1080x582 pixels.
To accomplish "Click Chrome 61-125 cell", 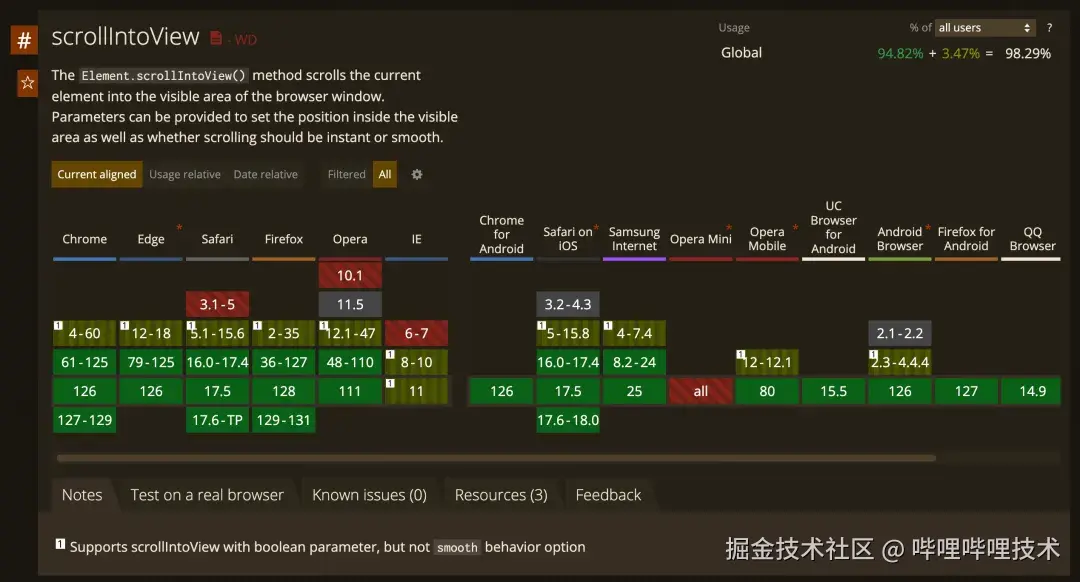I will [x=85, y=362].
